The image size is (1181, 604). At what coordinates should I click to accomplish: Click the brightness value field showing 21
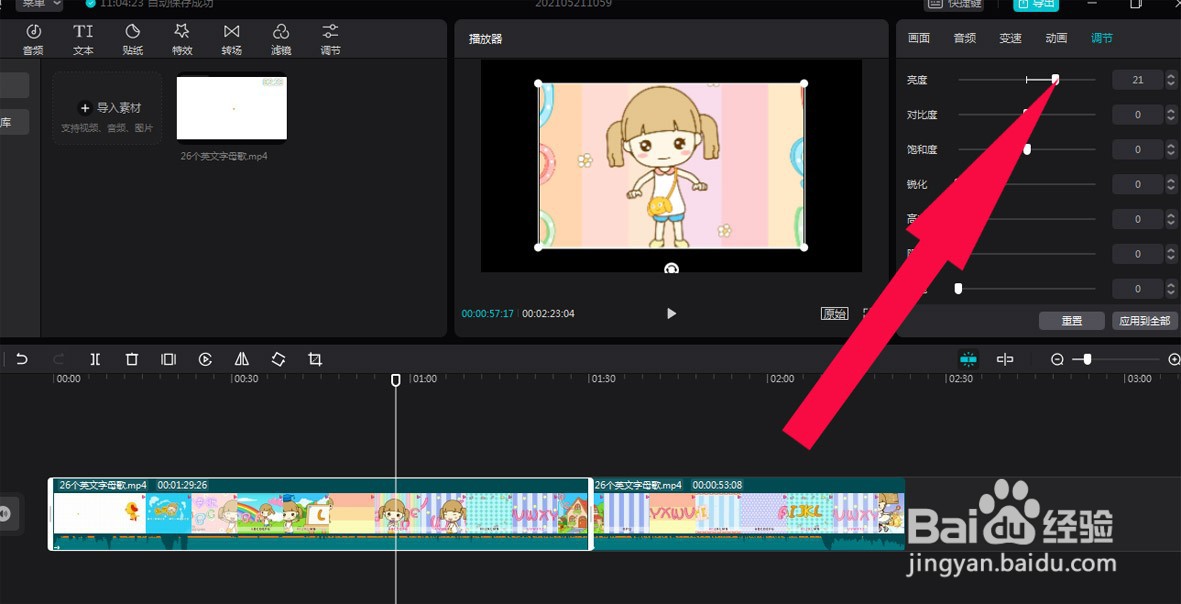(x=1137, y=80)
